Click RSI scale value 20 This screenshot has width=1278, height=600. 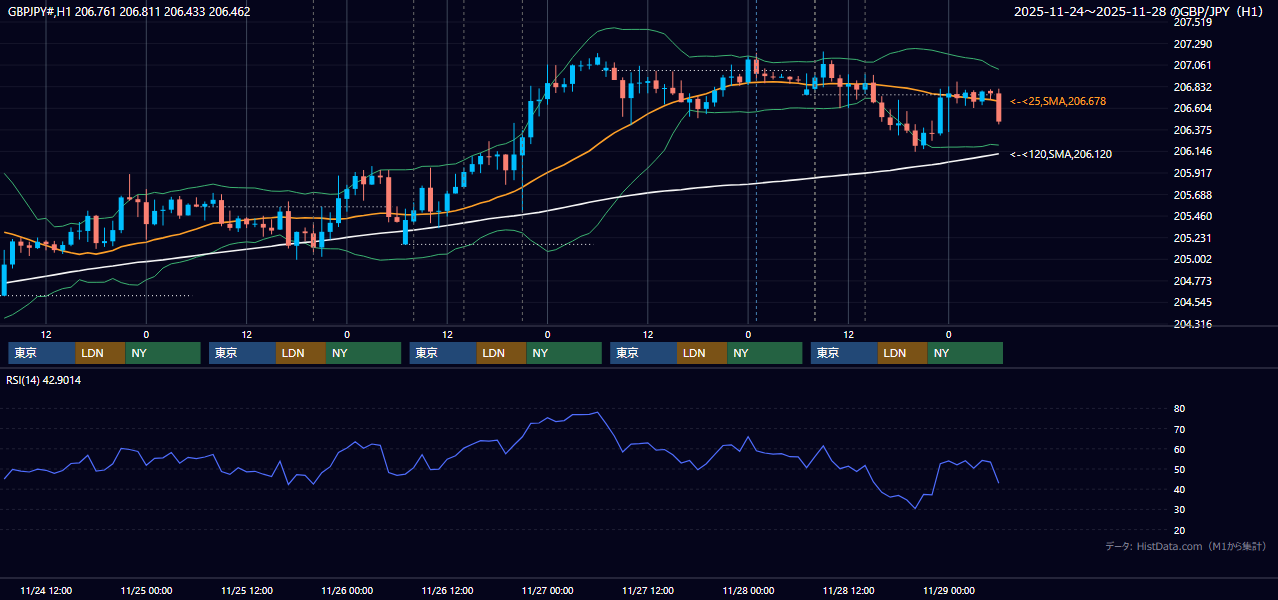1179,530
